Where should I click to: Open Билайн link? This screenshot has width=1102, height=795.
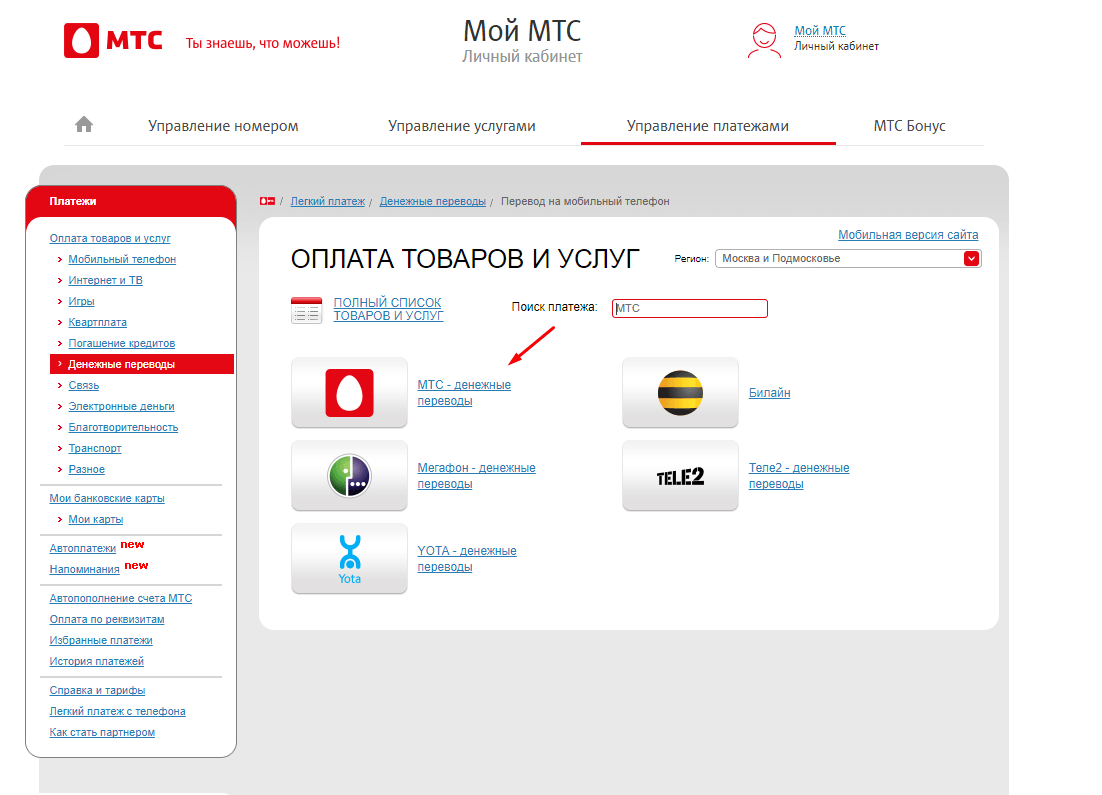tap(770, 393)
